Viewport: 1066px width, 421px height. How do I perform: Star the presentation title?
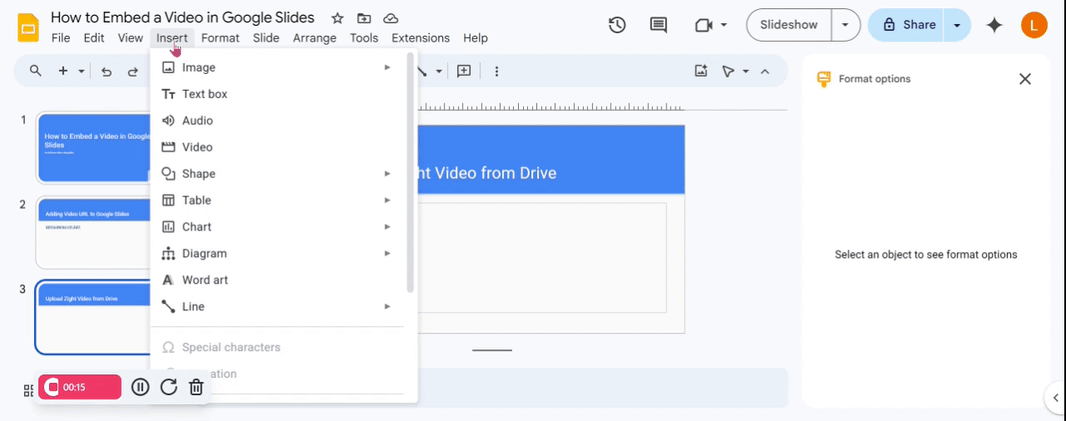click(338, 18)
